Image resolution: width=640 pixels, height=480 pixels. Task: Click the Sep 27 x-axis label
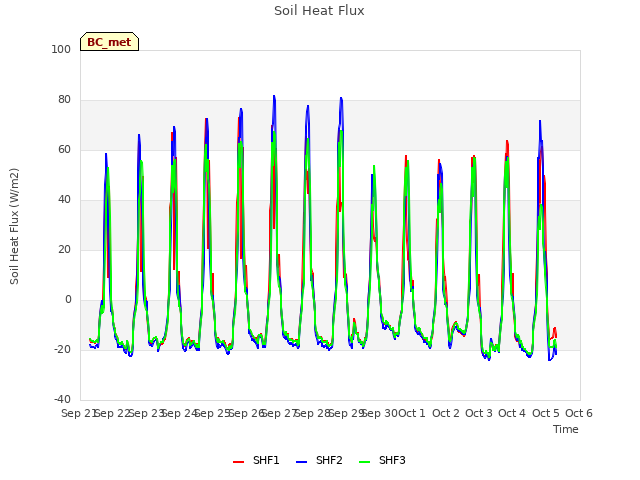(279, 413)
